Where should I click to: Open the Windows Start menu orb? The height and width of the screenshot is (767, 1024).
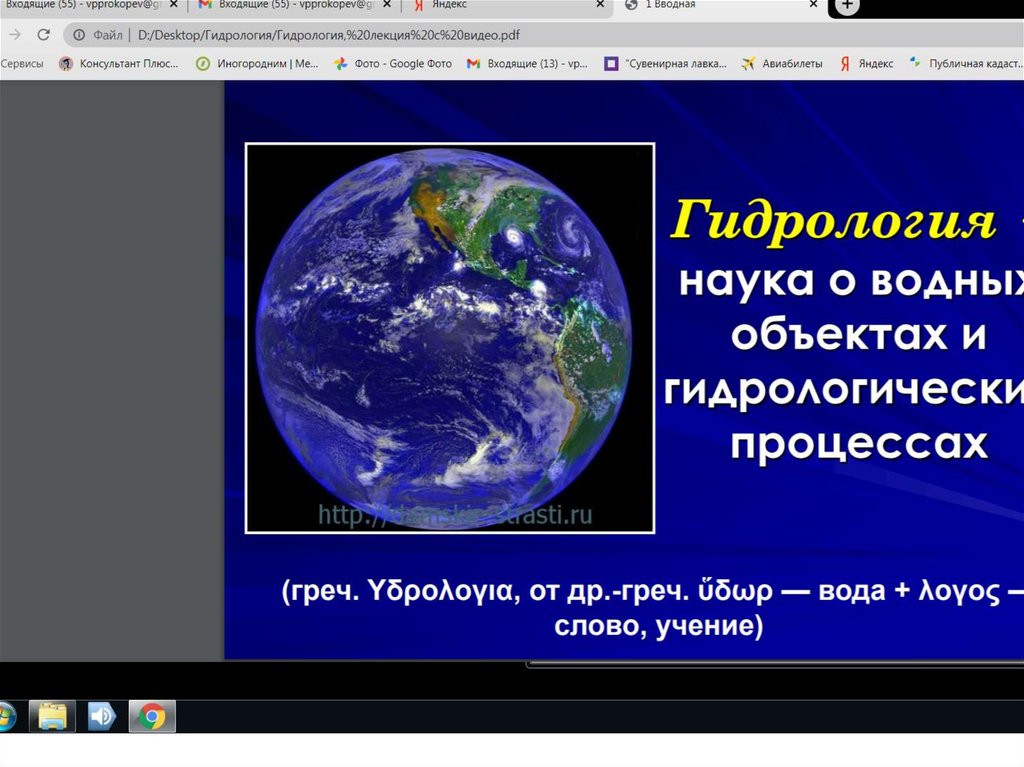pyautogui.click(x=6, y=716)
